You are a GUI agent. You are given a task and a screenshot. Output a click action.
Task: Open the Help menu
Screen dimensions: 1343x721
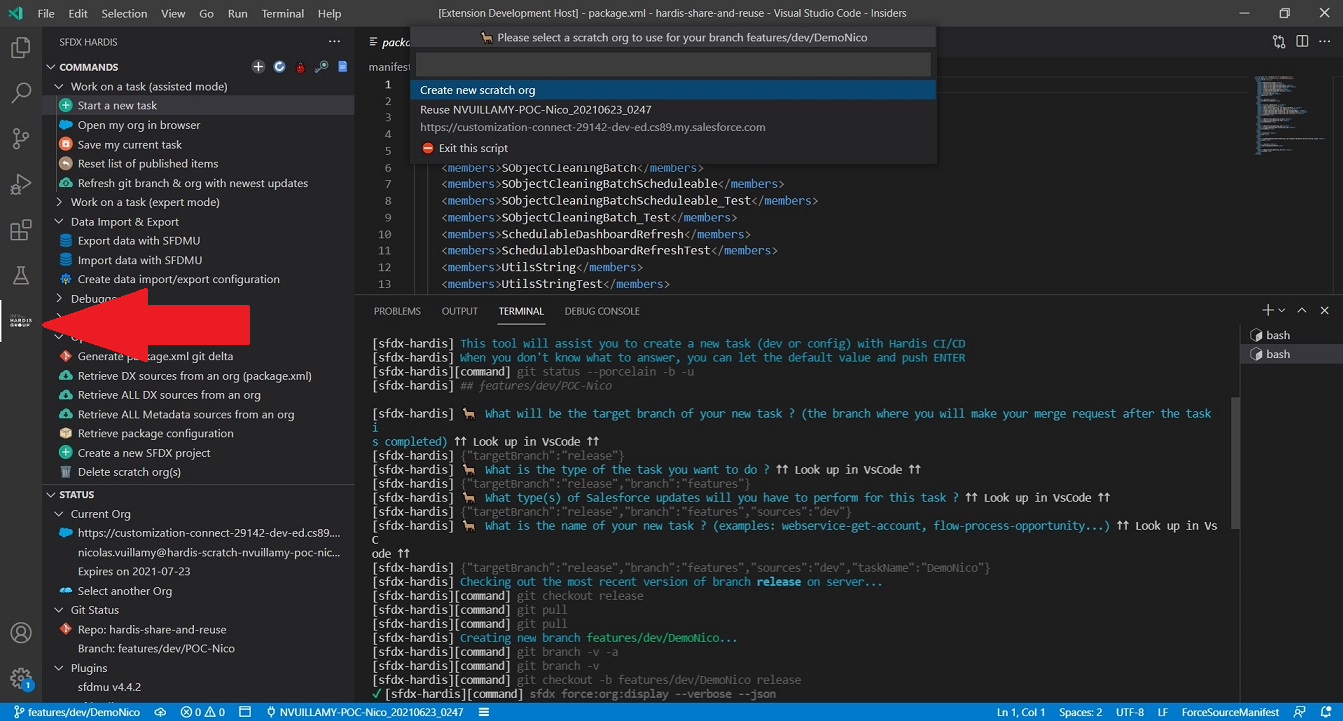pyautogui.click(x=329, y=13)
